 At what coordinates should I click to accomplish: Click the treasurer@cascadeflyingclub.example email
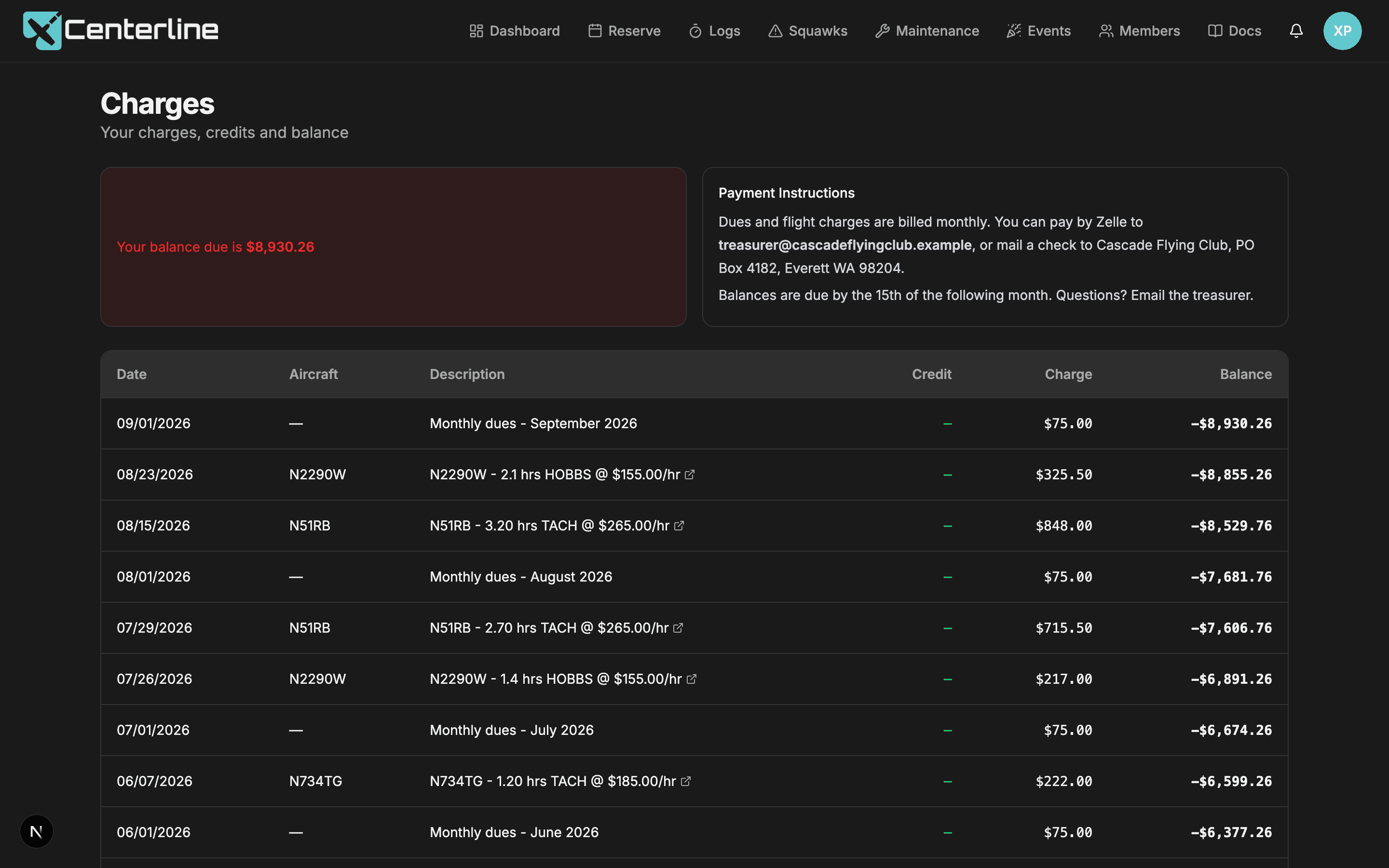(x=845, y=245)
